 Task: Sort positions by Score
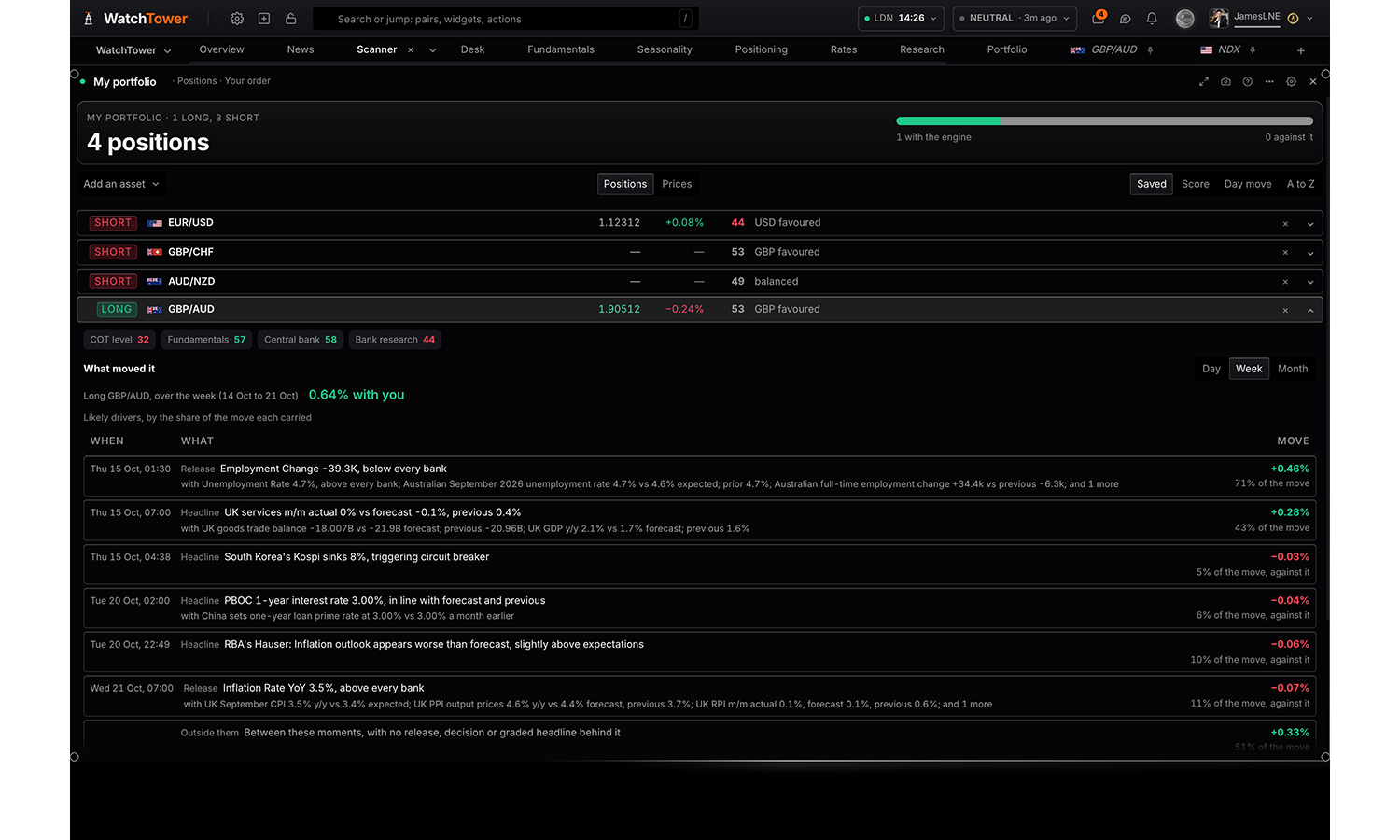click(1195, 184)
